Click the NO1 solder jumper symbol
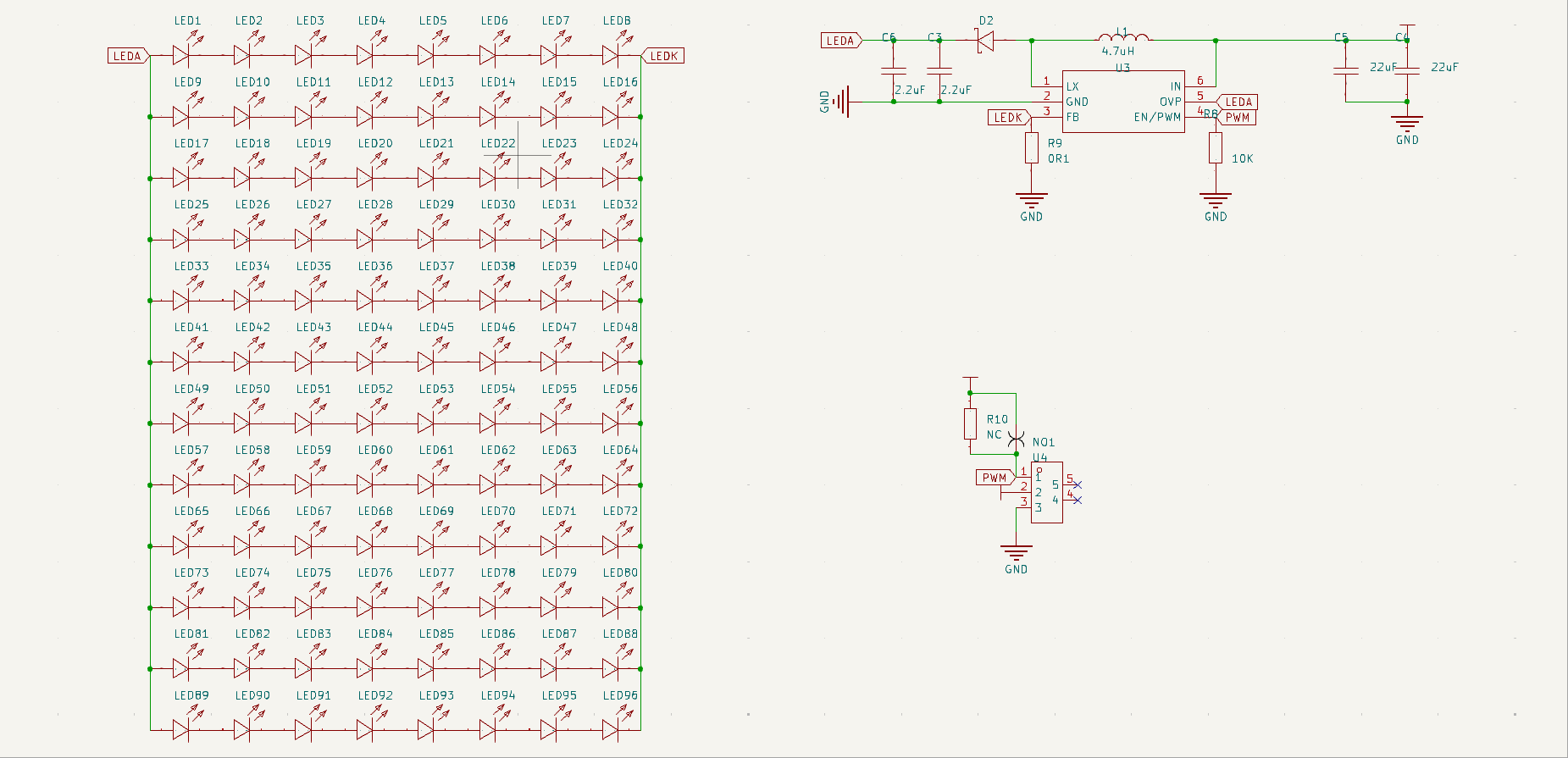This screenshot has width=1568, height=758. click(1016, 440)
